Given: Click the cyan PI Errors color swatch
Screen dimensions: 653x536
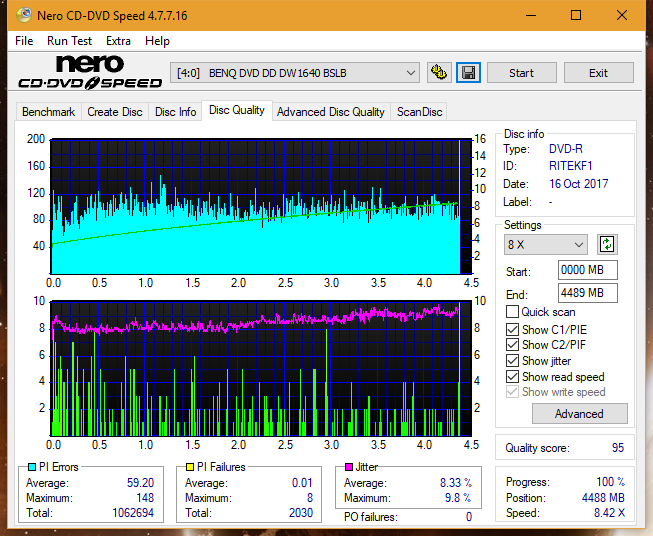Looking at the screenshot, I should (x=32, y=467).
